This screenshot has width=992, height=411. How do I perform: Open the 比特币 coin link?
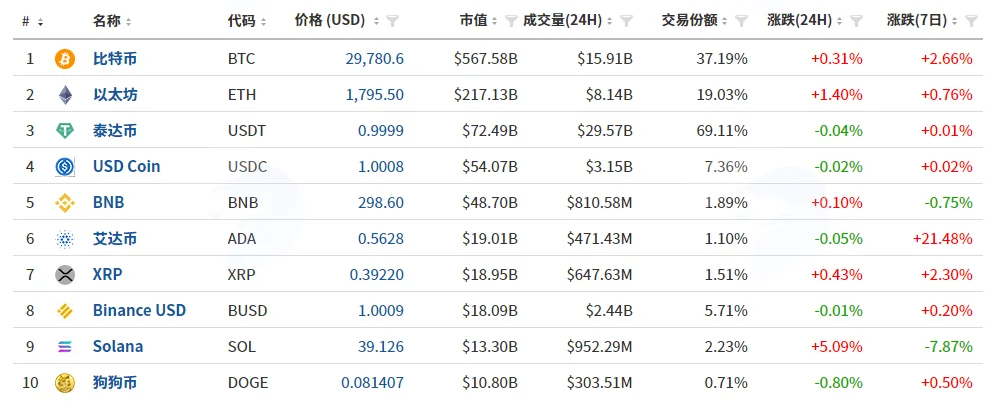[115, 59]
